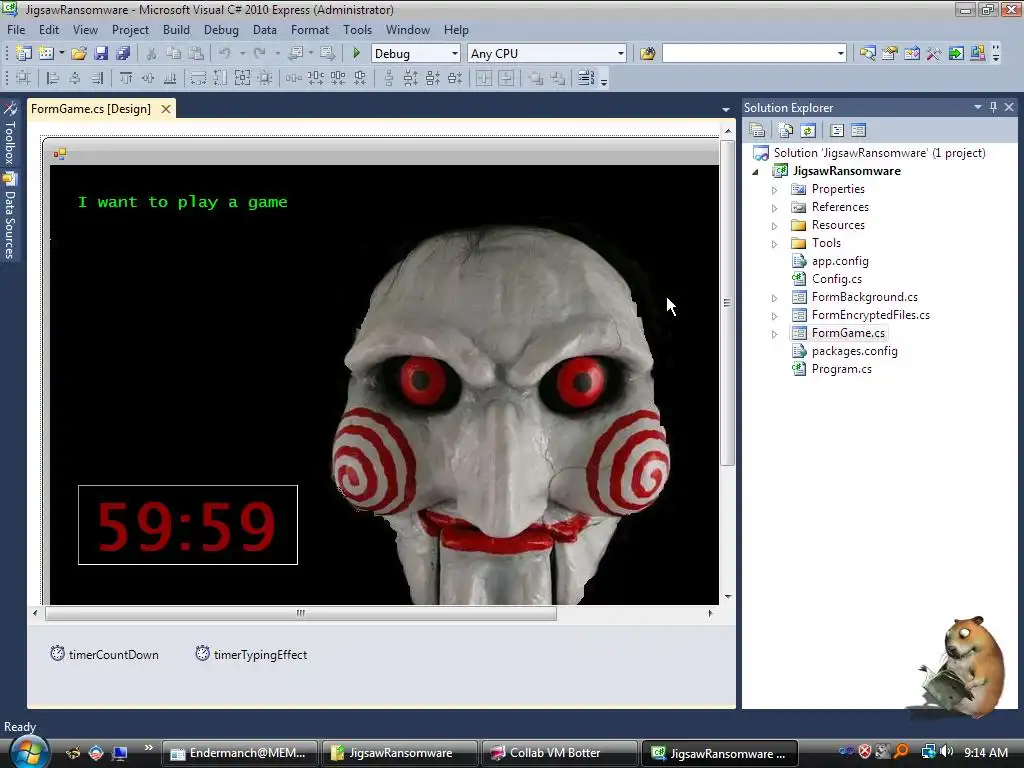Click the Tab Order layout icon
This screenshot has height=768, width=1024.
click(586, 78)
